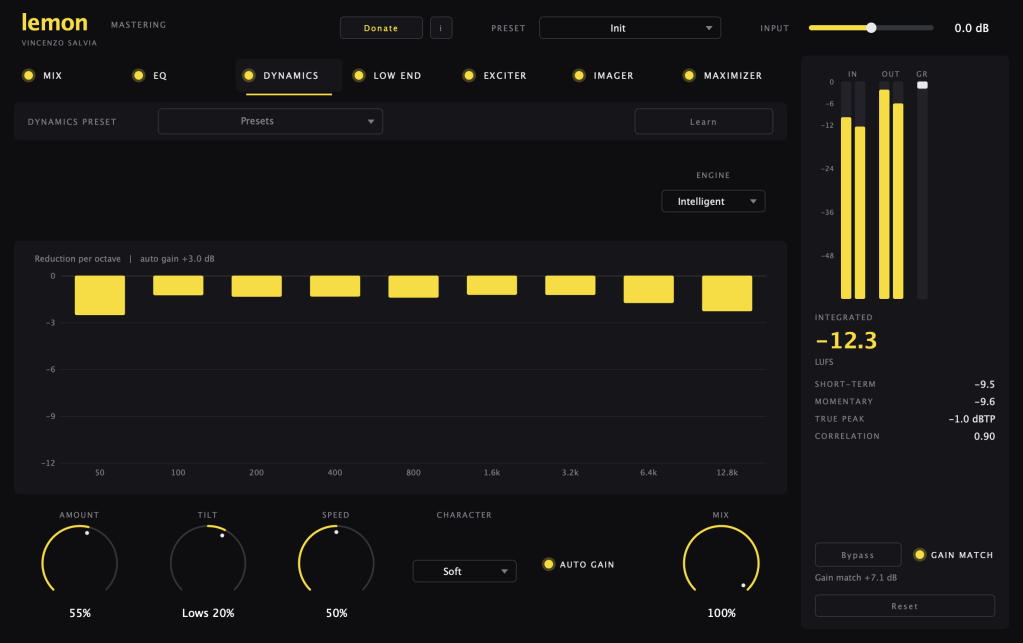Toggle the EXCITER module power dot
The height and width of the screenshot is (643, 1023).
(468, 75)
